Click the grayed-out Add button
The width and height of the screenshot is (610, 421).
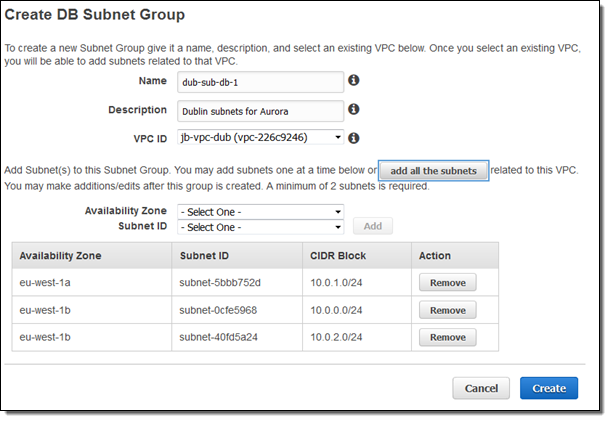(373, 227)
